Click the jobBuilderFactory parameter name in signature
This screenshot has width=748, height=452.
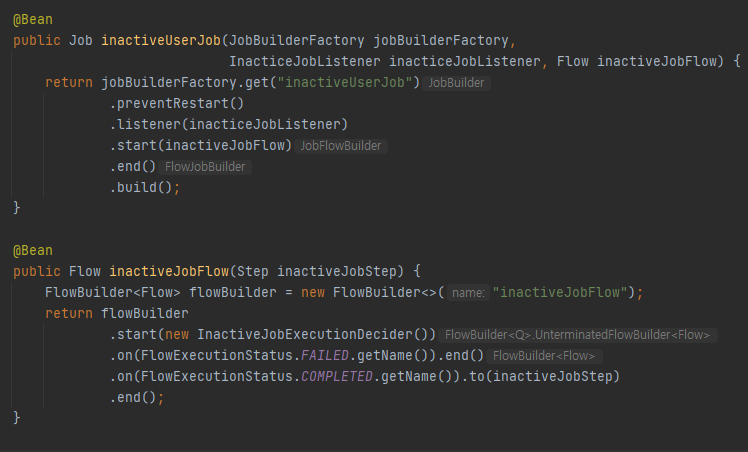click(x=441, y=41)
